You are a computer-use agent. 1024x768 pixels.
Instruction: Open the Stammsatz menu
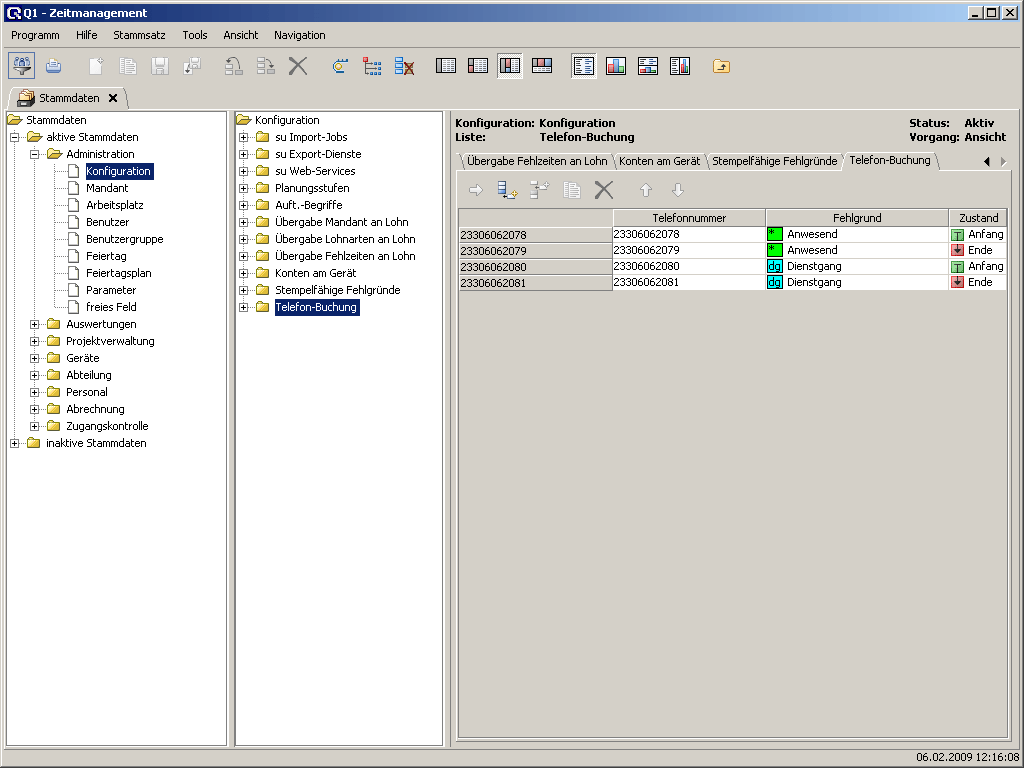coord(139,35)
